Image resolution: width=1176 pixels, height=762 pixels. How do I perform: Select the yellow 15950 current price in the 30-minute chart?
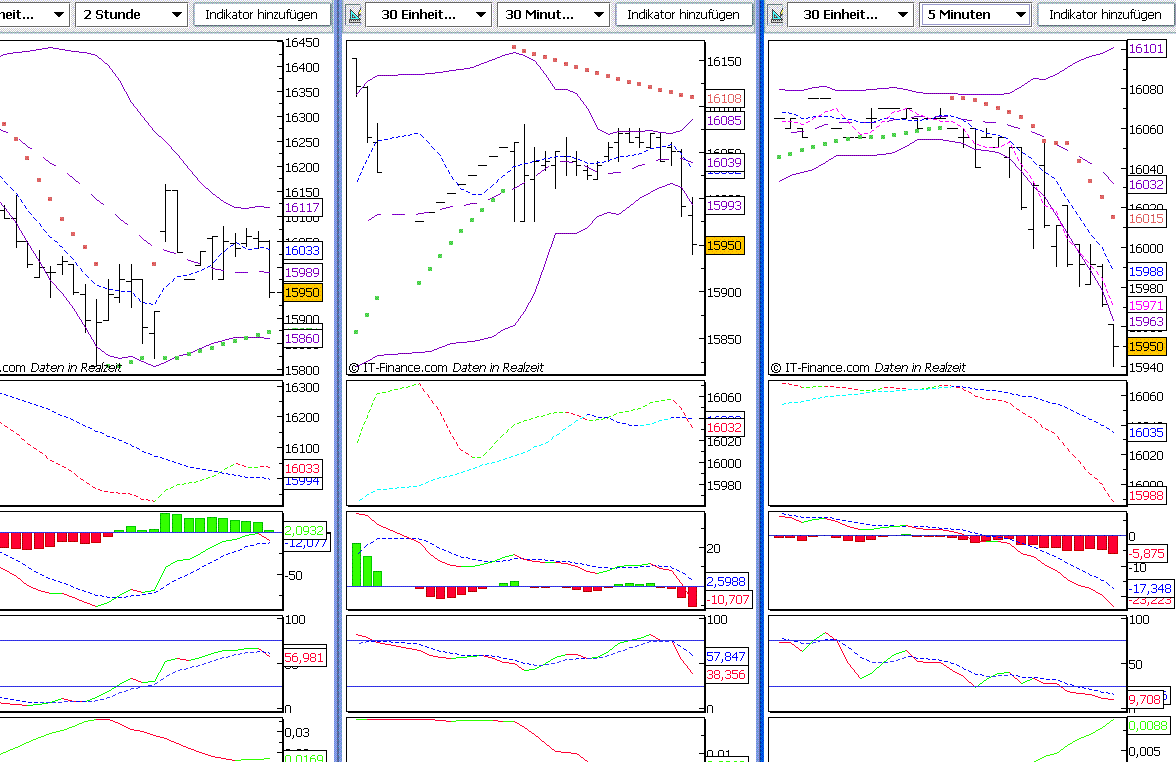[724, 245]
